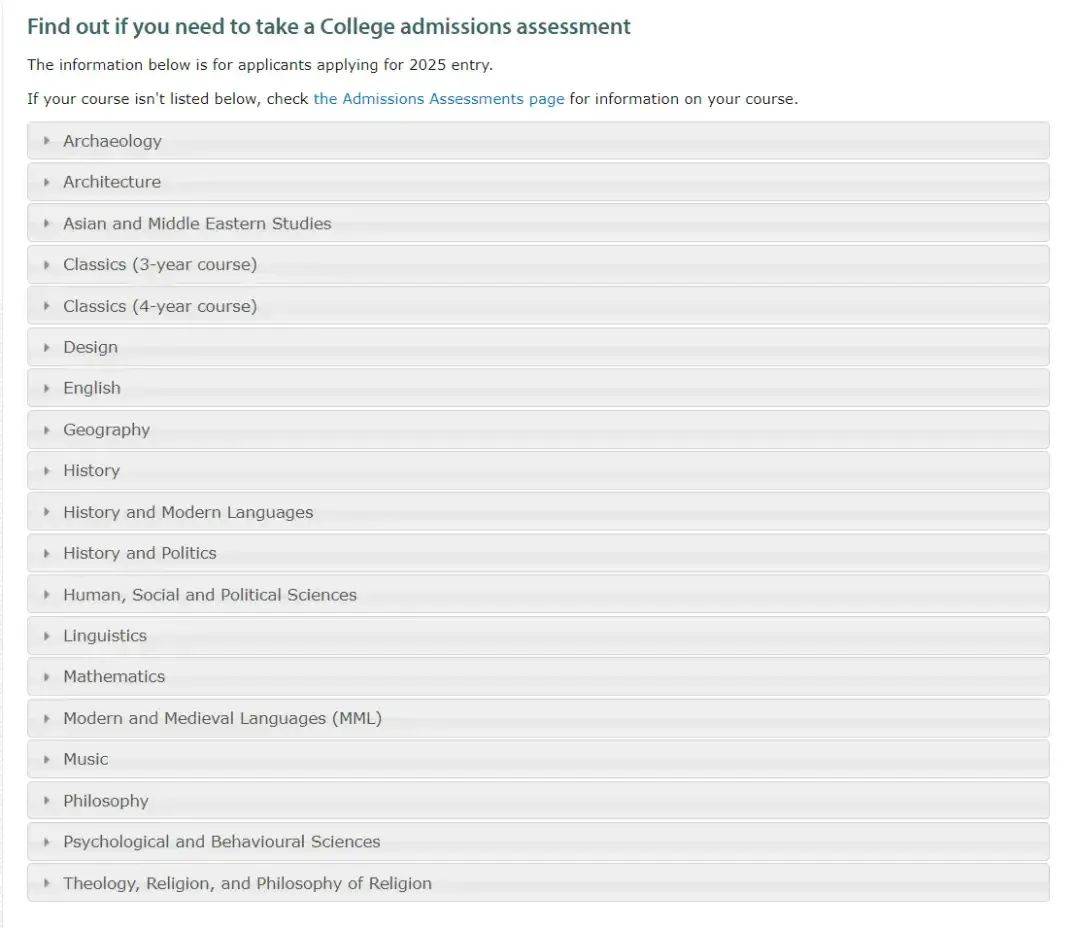Image resolution: width=1080 pixels, height=928 pixels.
Task: Open Asian and Middle Eastern Studies panel
Action: 197,224
